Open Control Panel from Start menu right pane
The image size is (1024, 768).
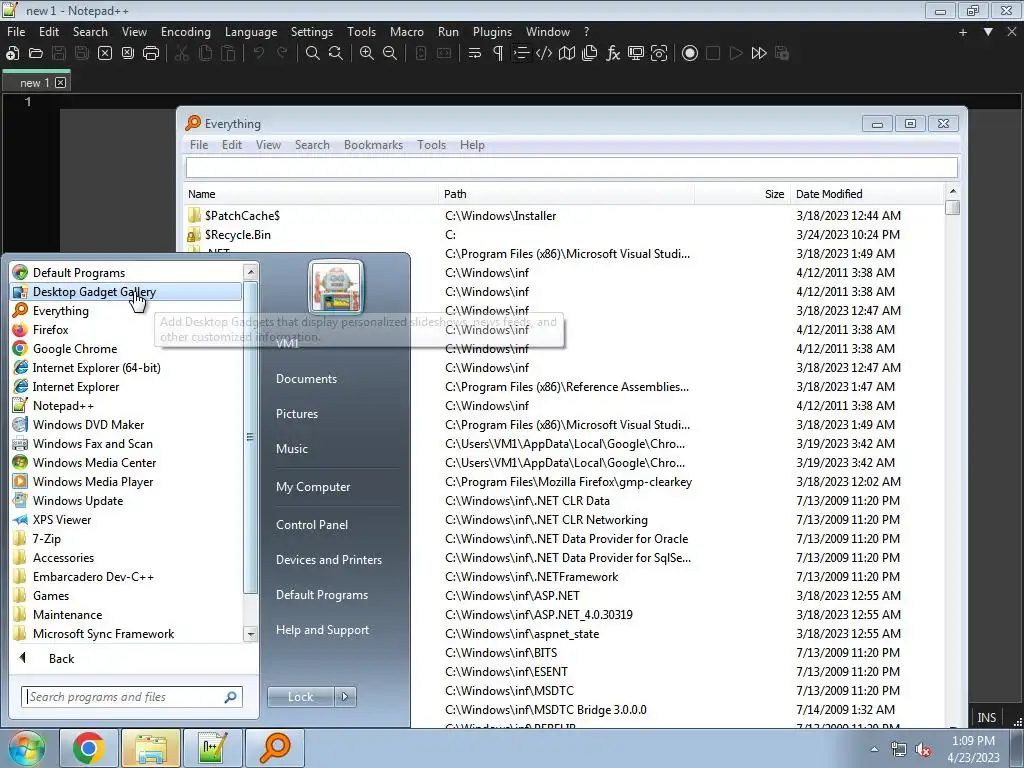pos(312,525)
